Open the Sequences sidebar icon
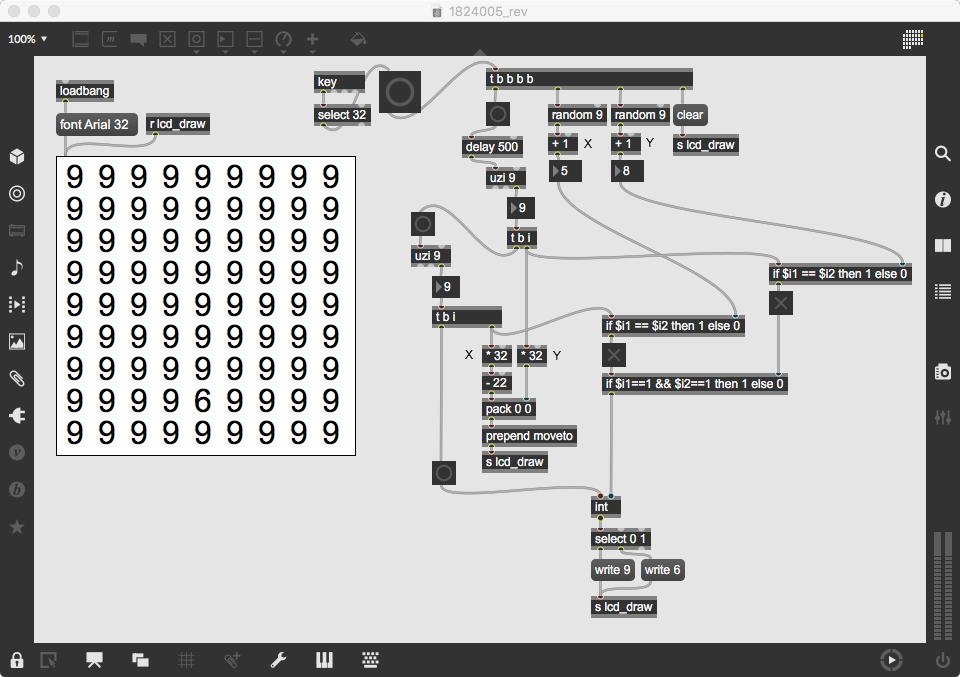The height and width of the screenshot is (677, 960). pyautogui.click(x=17, y=304)
